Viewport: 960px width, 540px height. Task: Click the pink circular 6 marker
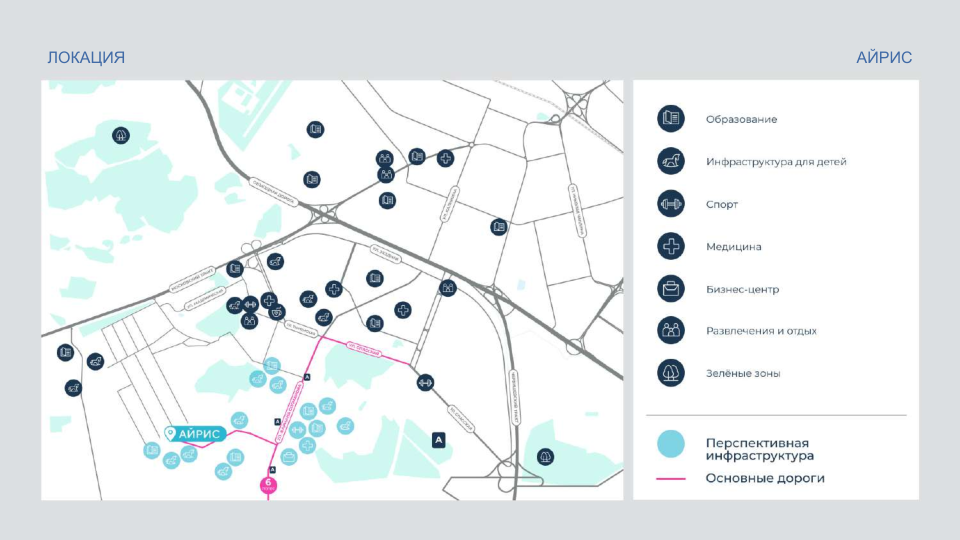click(x=268, y=485)
